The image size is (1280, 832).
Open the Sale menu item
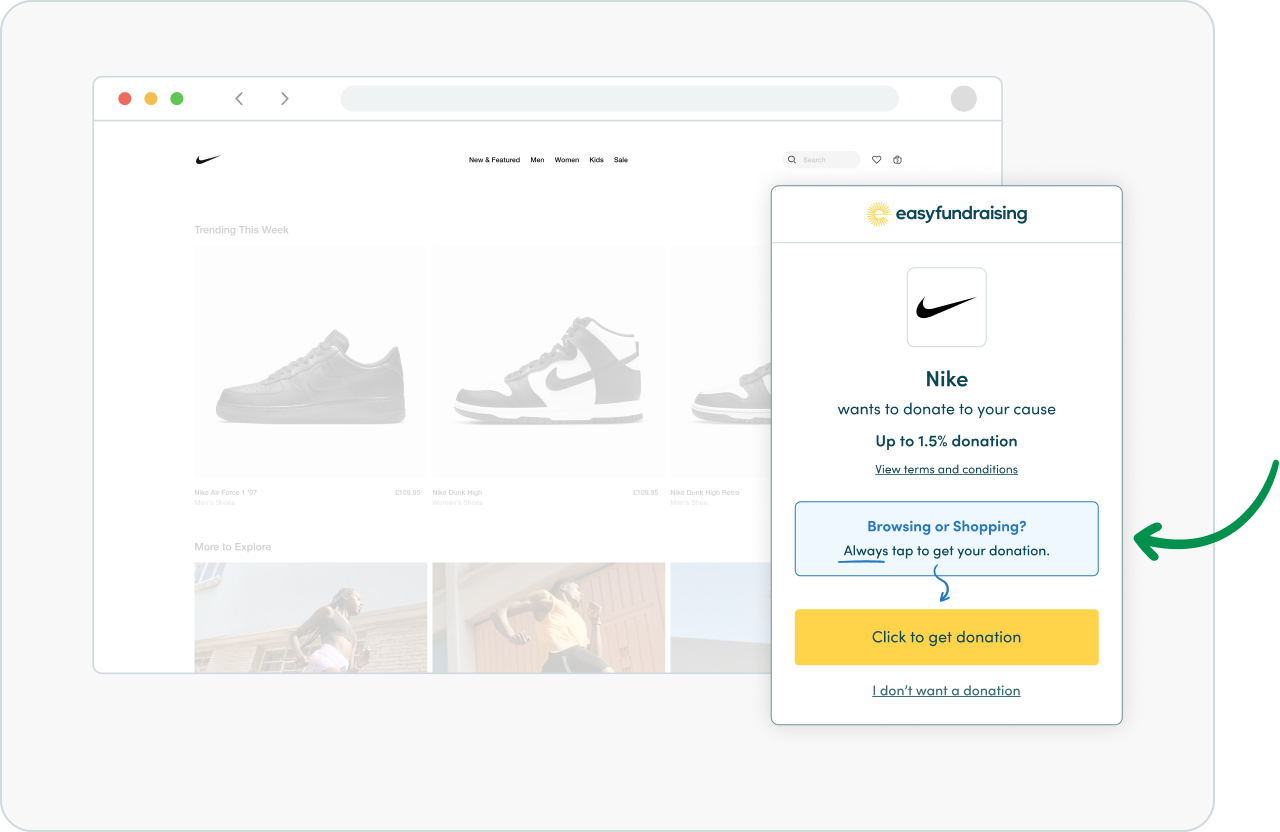coord(621,160)
